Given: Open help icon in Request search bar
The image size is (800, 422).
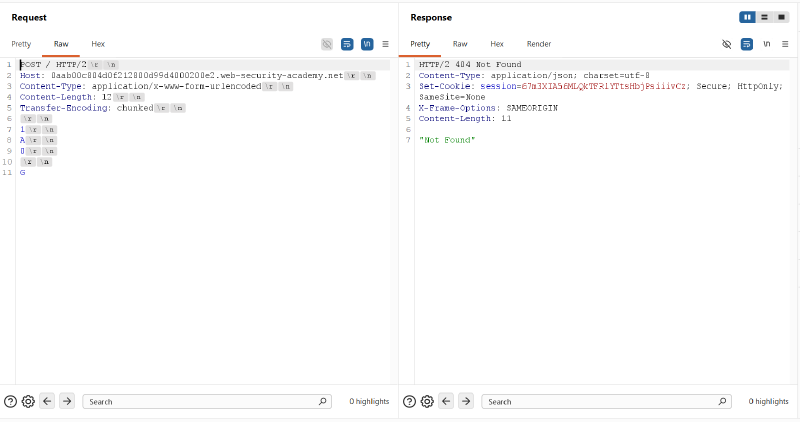Looking at the screenshot, I should tap(10, 402).
